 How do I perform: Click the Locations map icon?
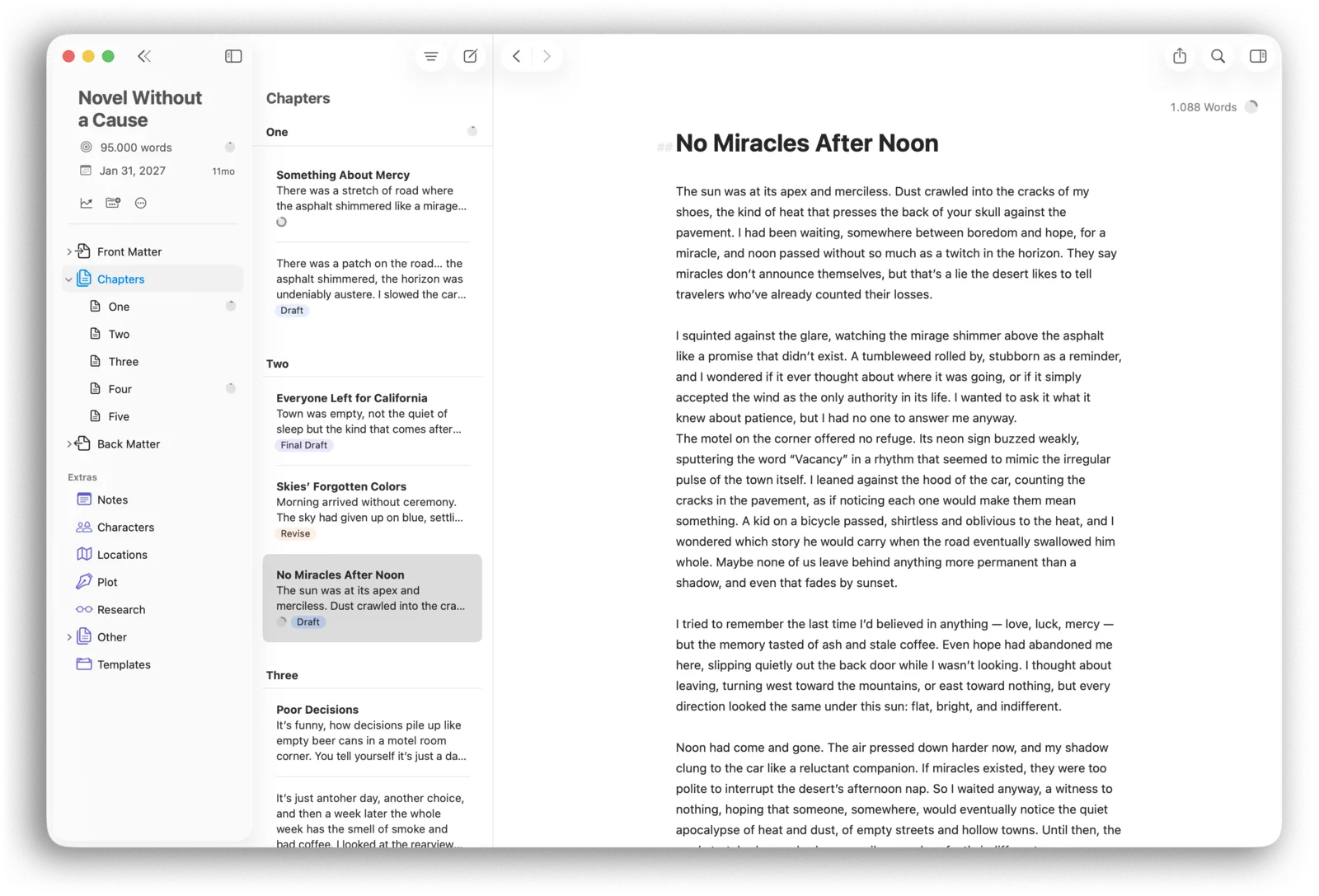coord(84,554)
